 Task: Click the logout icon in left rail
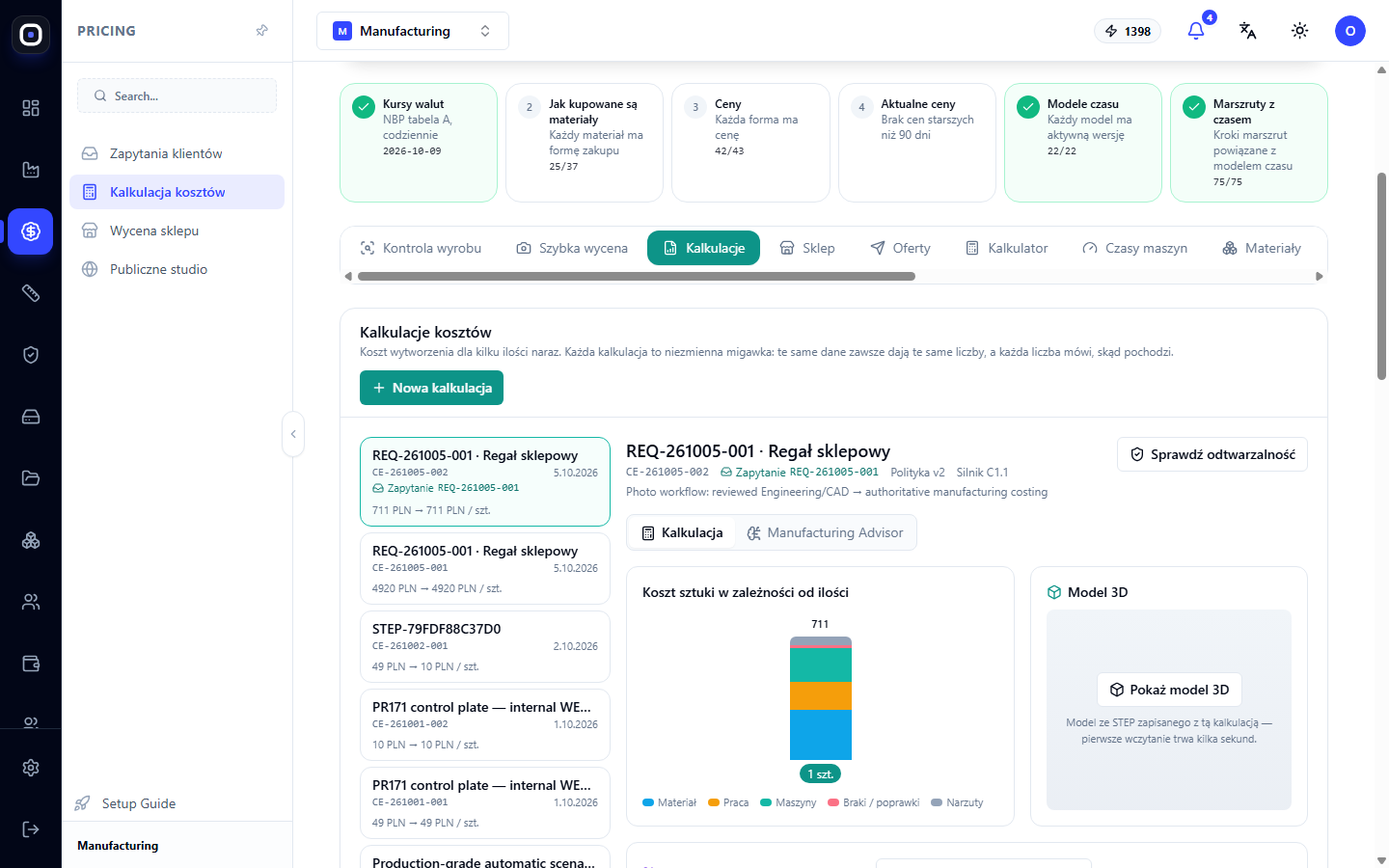coord(31,829)
